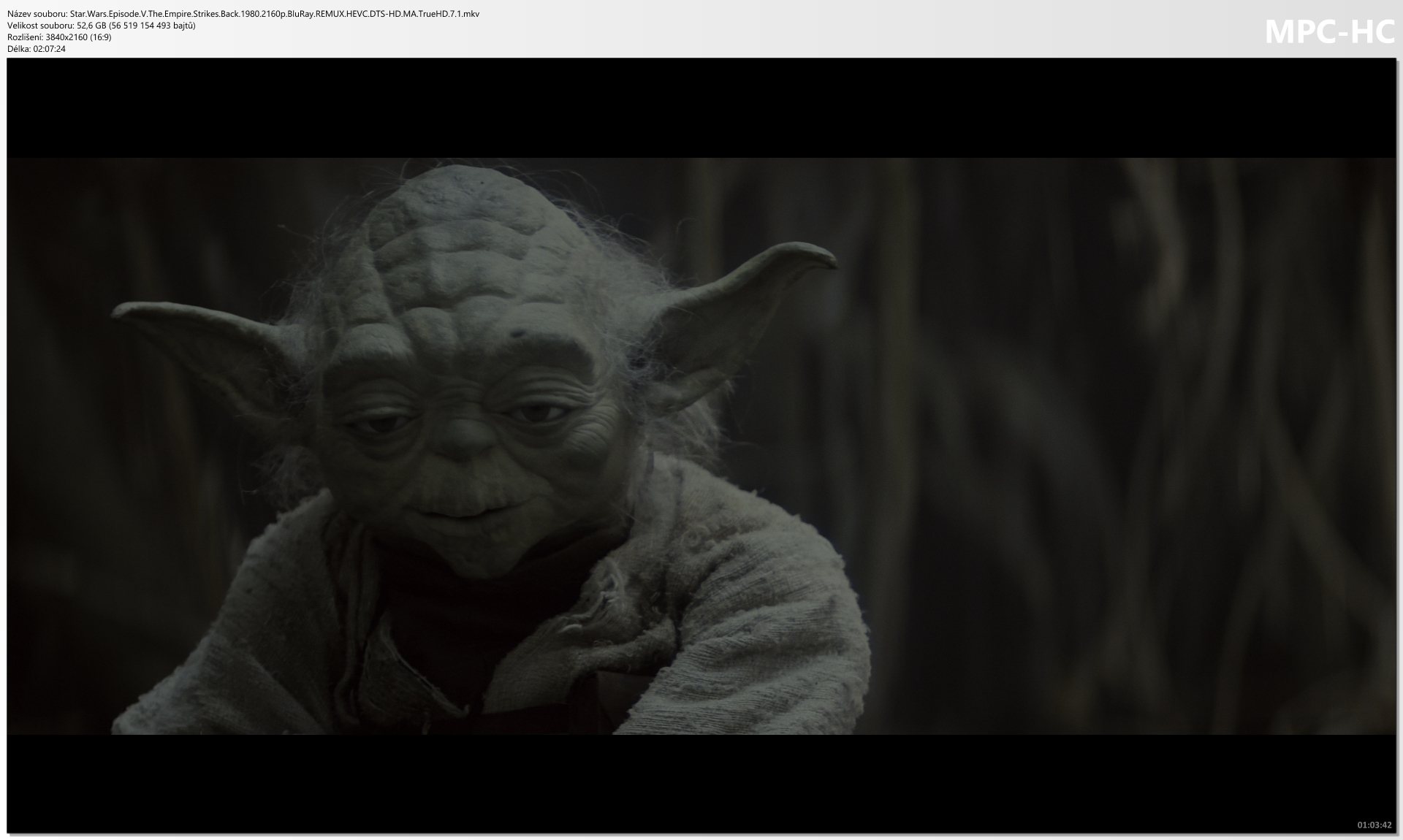Click the file name line ending in TrueHD.7.1.mkv
Screen dimensions: 1403x840
click(x=243, y=14)
